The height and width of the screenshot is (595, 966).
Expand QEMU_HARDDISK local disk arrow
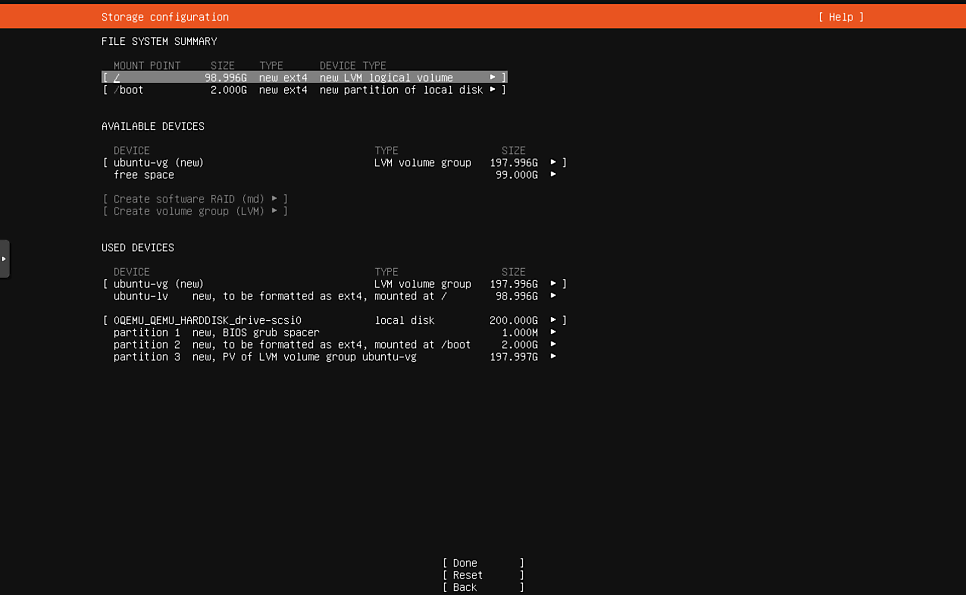tap(553, 320)
